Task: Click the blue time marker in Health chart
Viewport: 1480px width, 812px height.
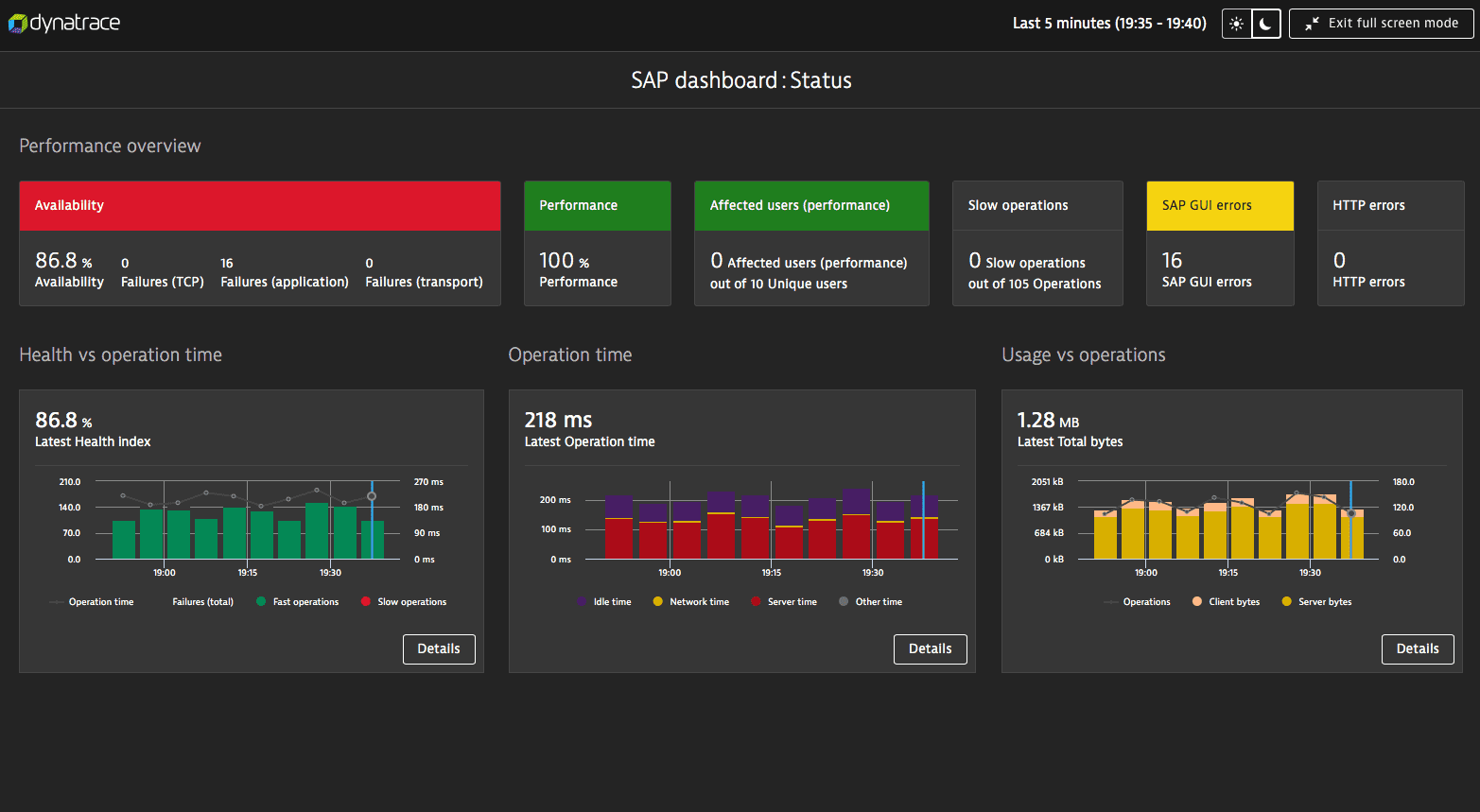Action: point(372,520)
